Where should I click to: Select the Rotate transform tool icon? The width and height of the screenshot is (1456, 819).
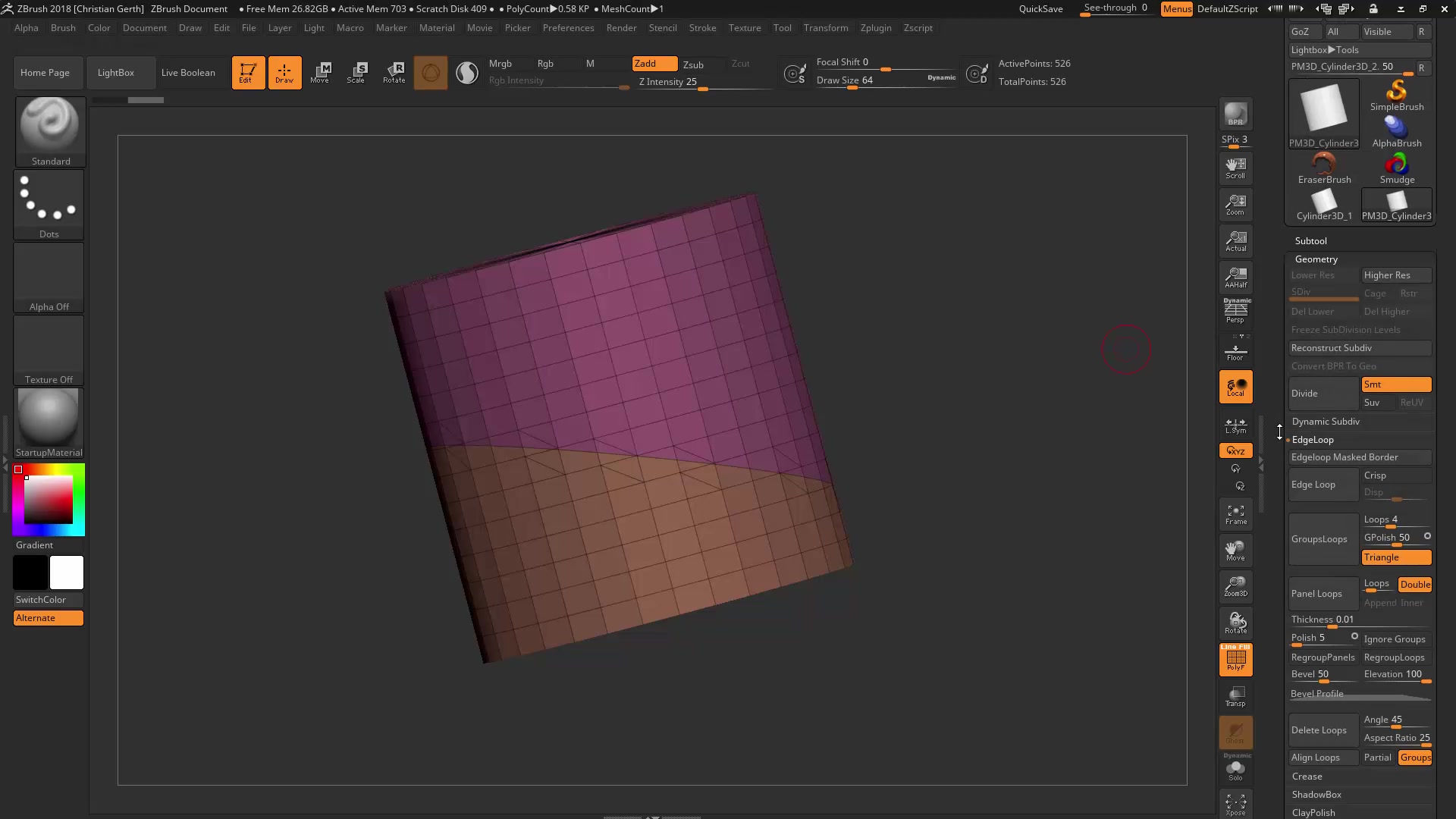(394, 72)
